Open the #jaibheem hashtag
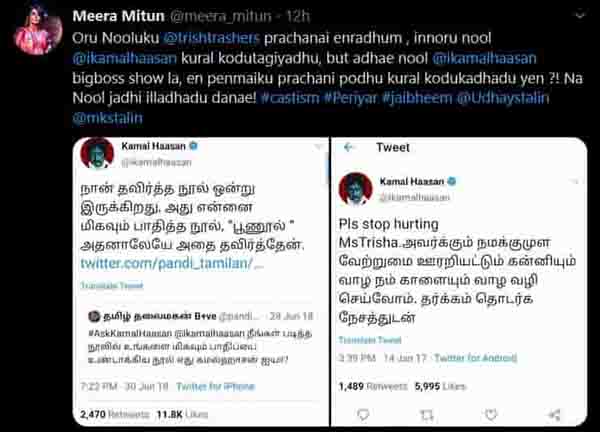The width and height of the screenshot is (600, 432). coord(417,98)
